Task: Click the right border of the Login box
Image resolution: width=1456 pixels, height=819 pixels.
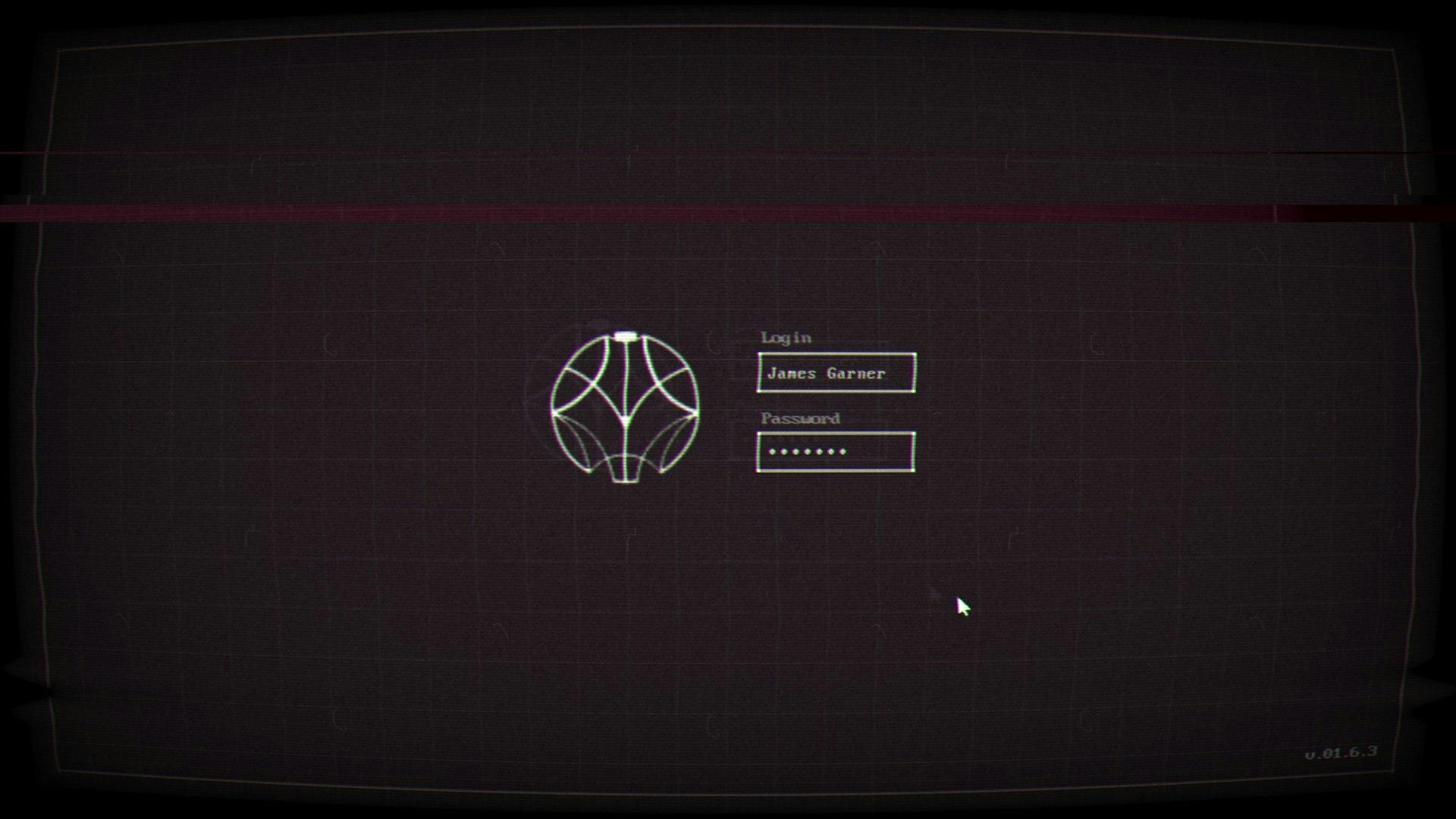Action: point(915,373)
